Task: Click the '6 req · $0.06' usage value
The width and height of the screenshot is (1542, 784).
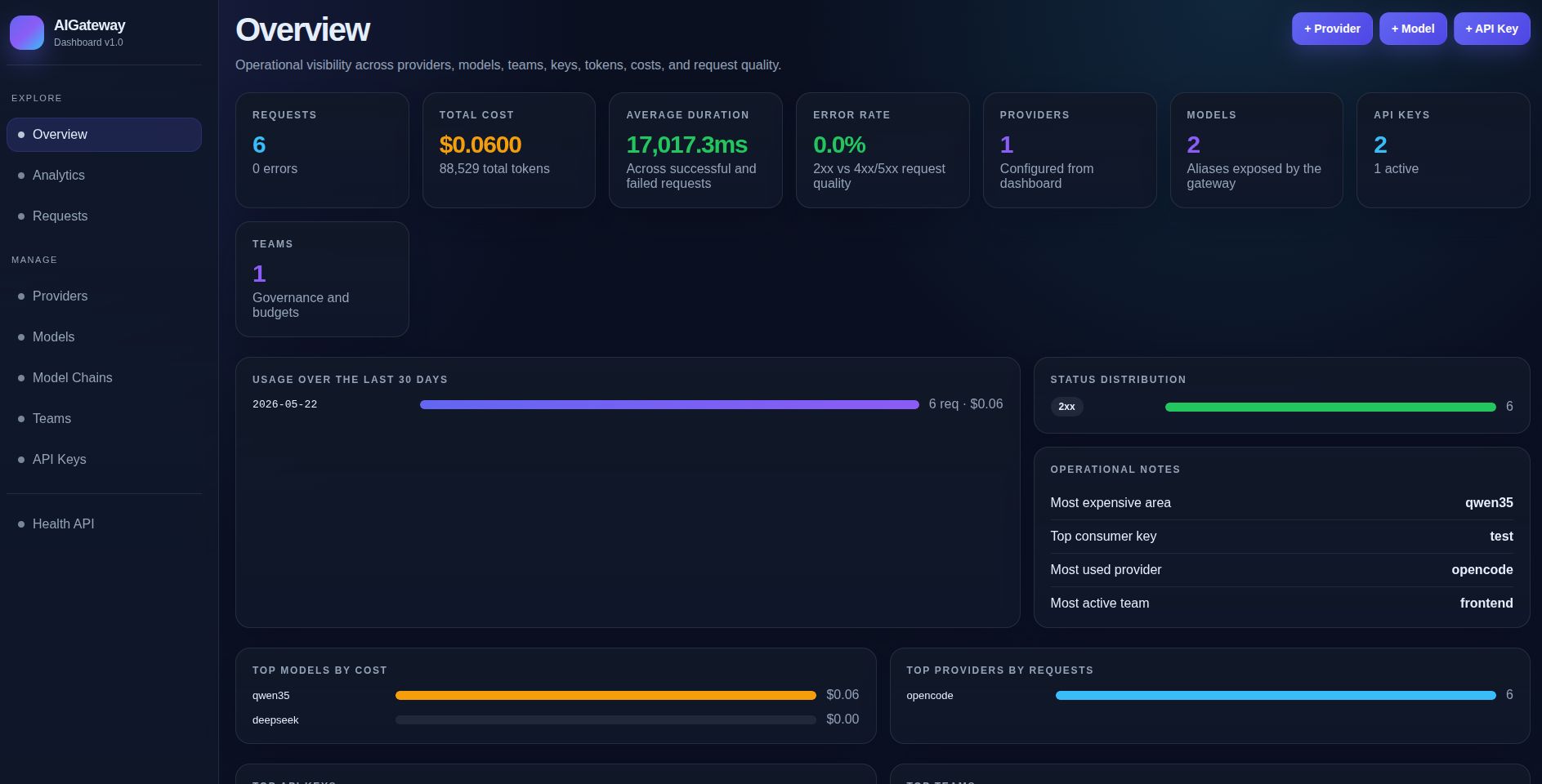Action: pyautogui.click(x=966, y=404)
